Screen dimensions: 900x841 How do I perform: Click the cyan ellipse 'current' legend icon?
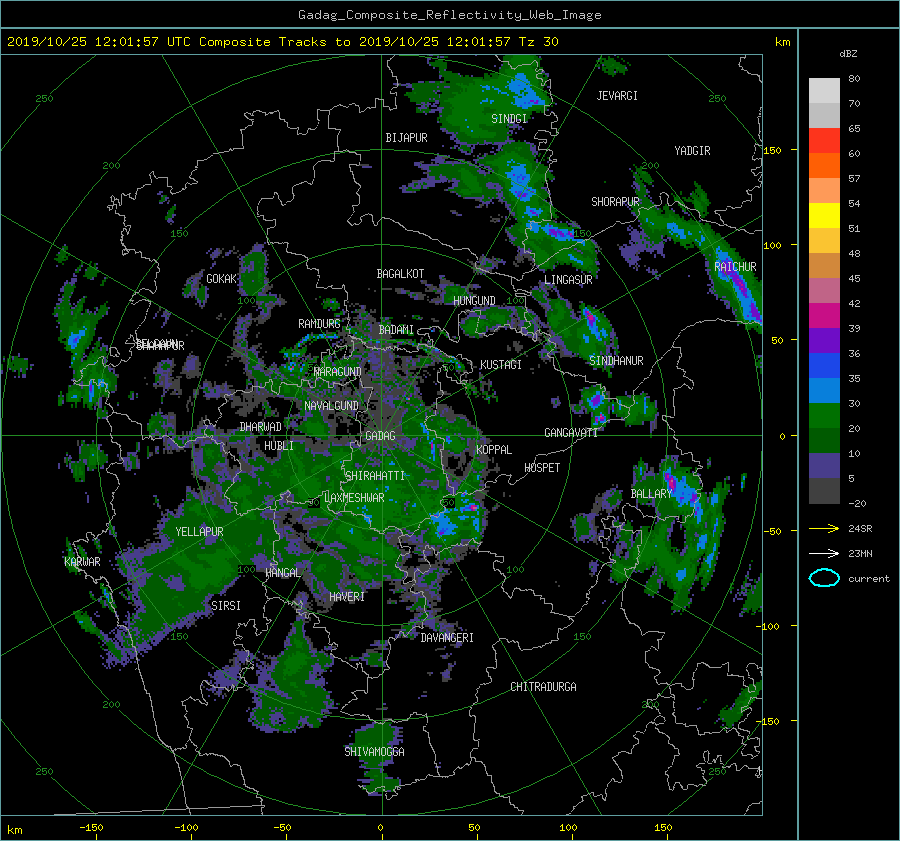(824, 578)
